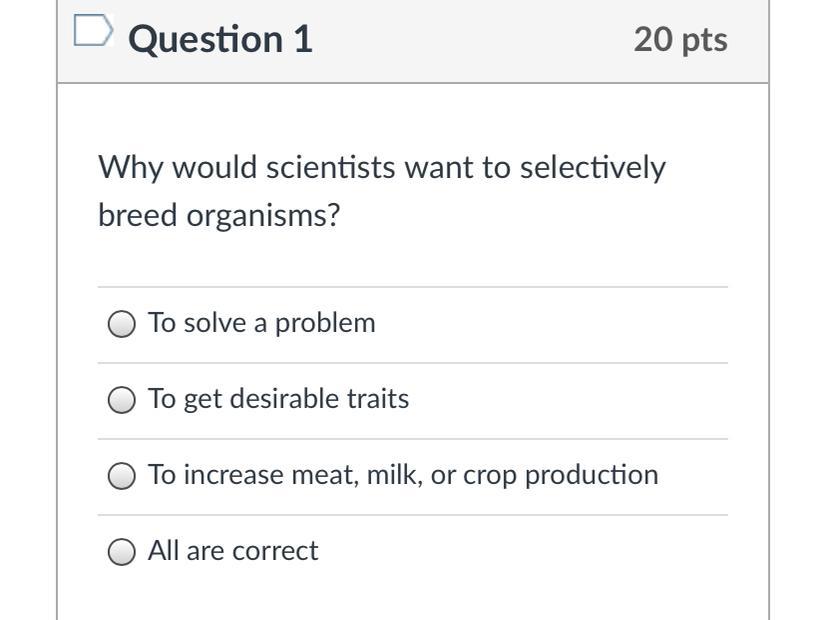
Task: Pick the radio button for increasing meat, milk, crop production
Action: pyautogui.click(x=121, y=476)
